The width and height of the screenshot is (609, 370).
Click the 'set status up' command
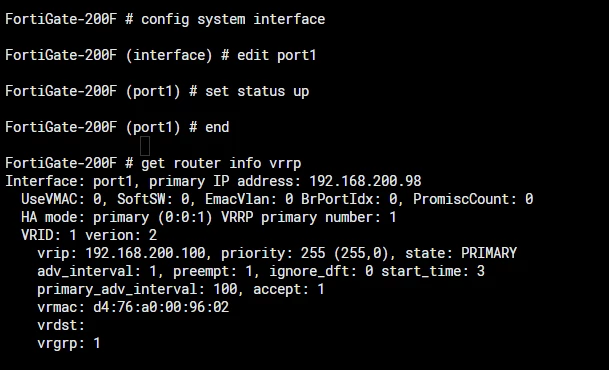click(x=257, y=91)
